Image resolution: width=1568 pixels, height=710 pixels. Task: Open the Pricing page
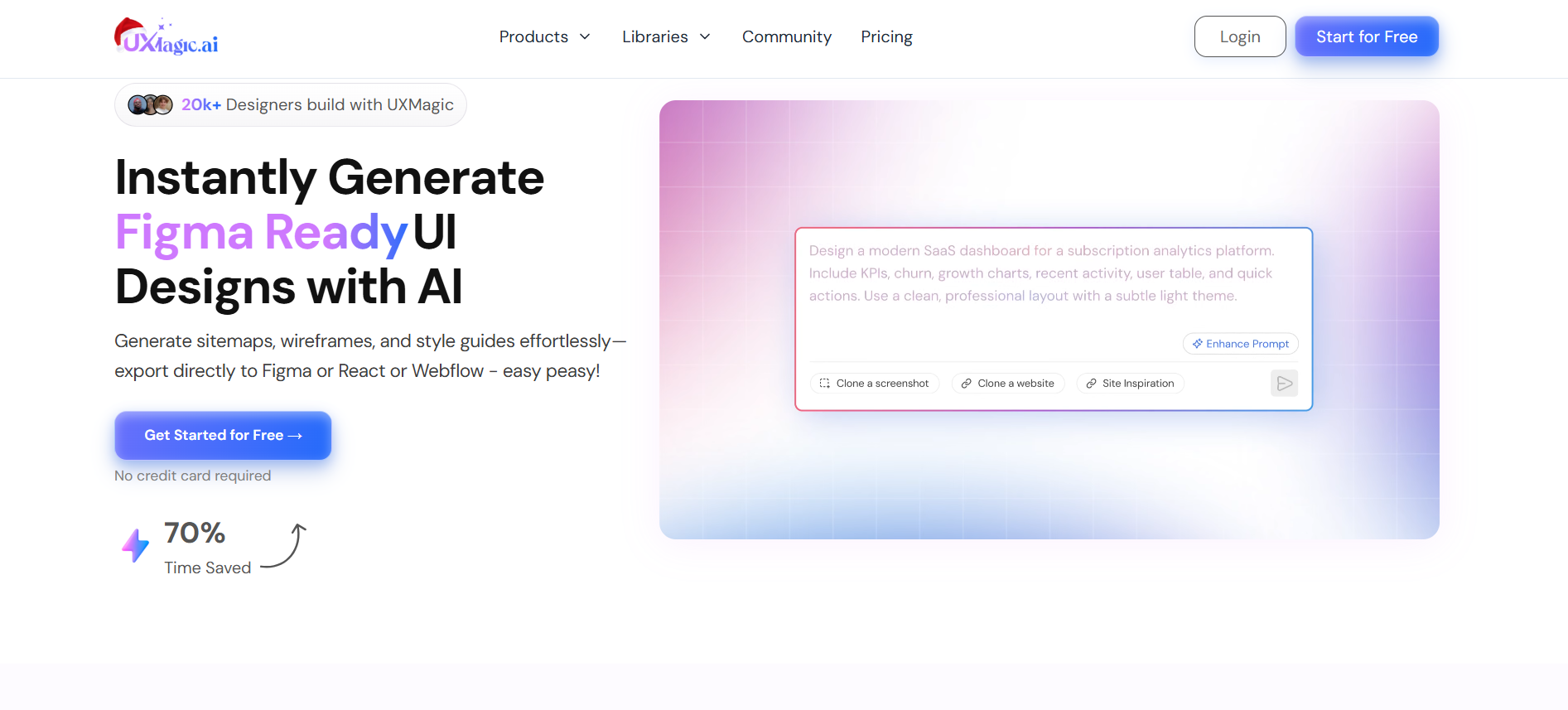point(886,36)
